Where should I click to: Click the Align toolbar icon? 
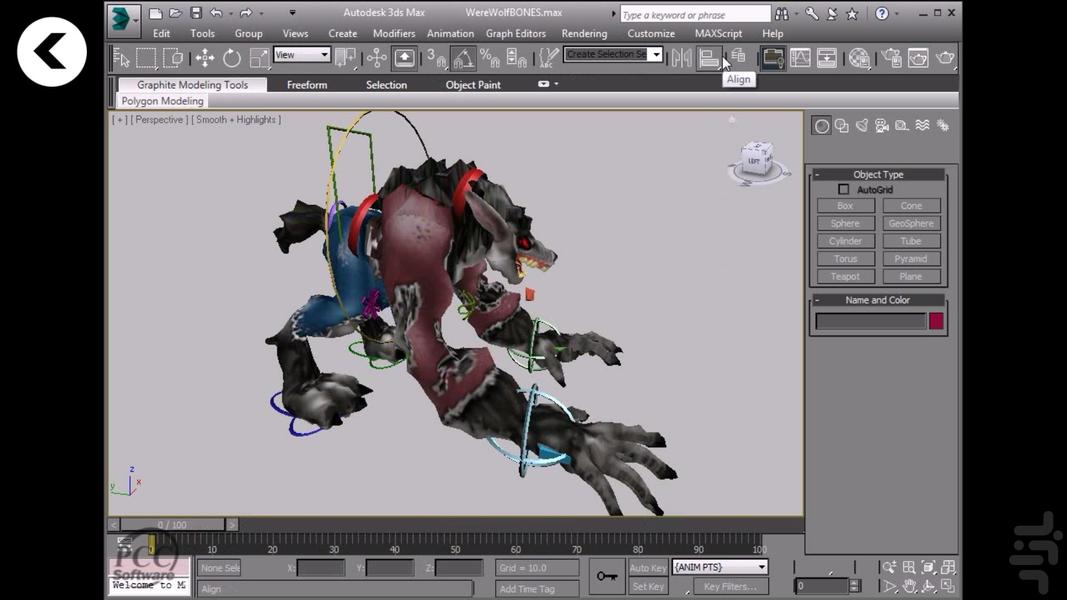(x=709, y=58)
